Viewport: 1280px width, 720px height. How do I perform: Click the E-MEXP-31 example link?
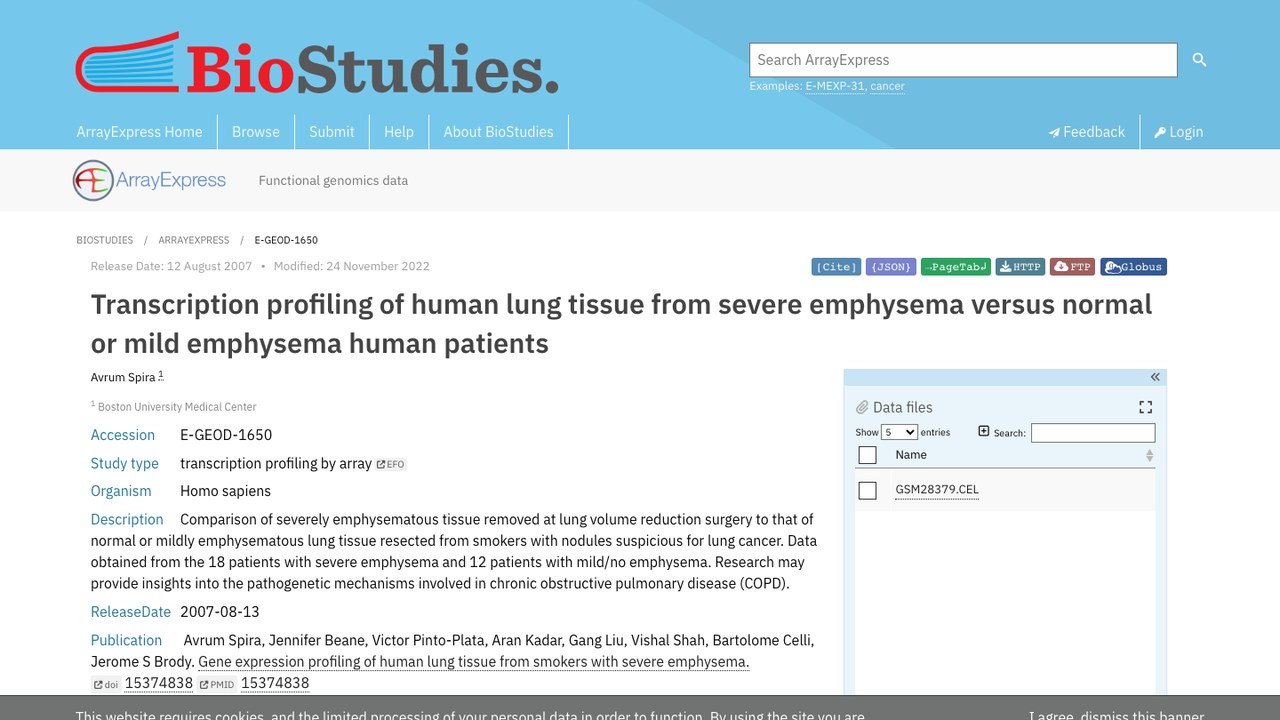pyautogui.click(x=835, y=86)
